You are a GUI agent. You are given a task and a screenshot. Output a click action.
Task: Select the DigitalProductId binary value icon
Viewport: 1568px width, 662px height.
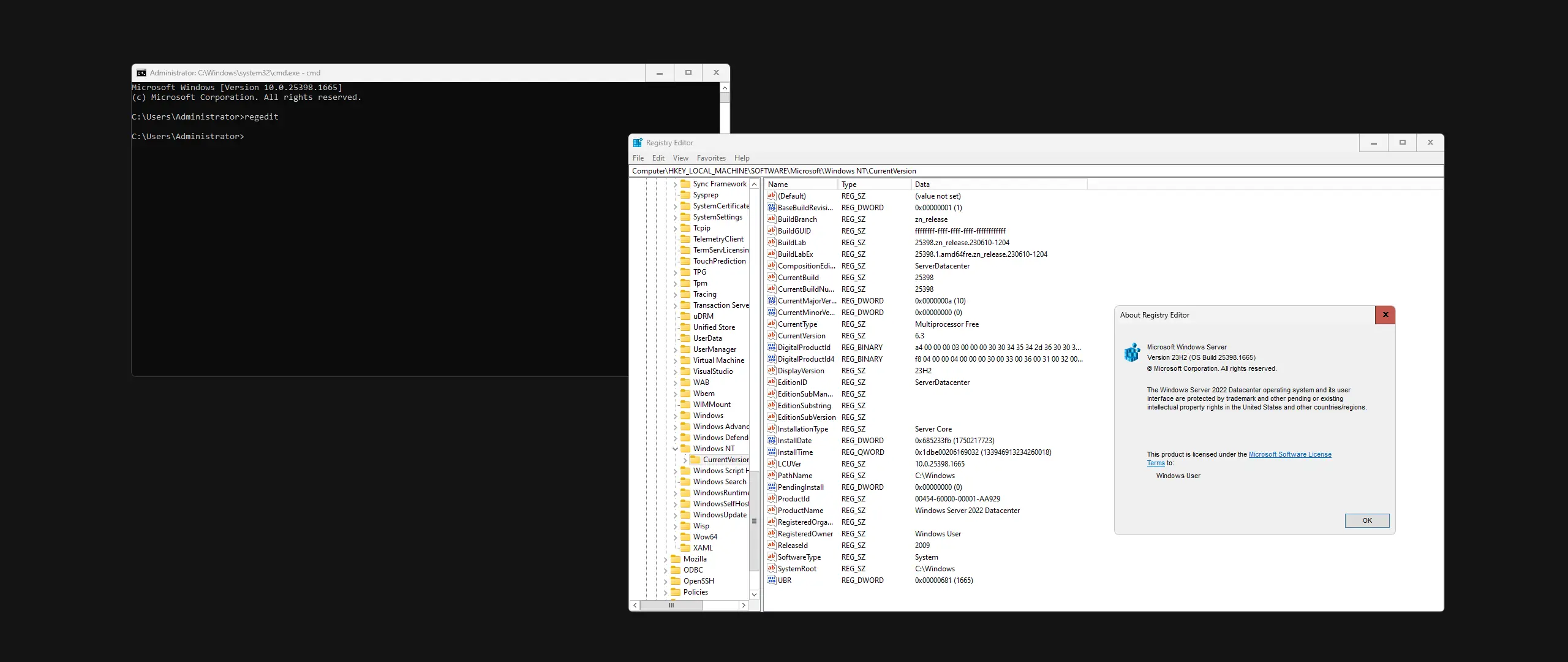pyautogui.click(x=772, y=347)
